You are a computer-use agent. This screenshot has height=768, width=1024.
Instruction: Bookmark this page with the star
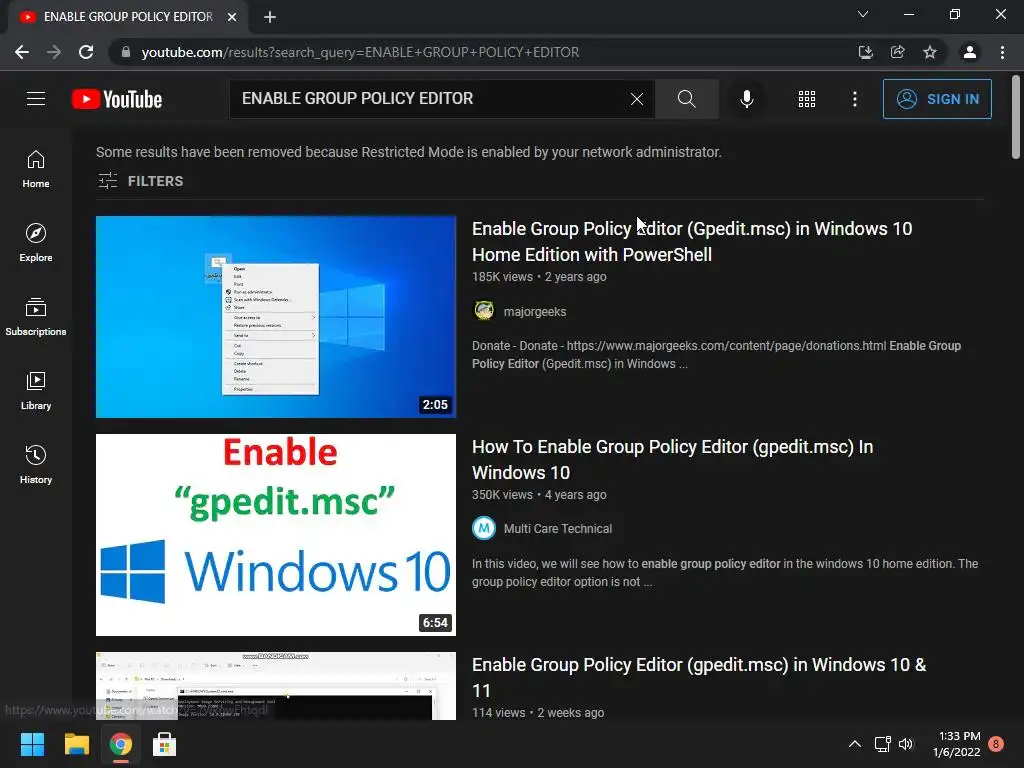930,52
